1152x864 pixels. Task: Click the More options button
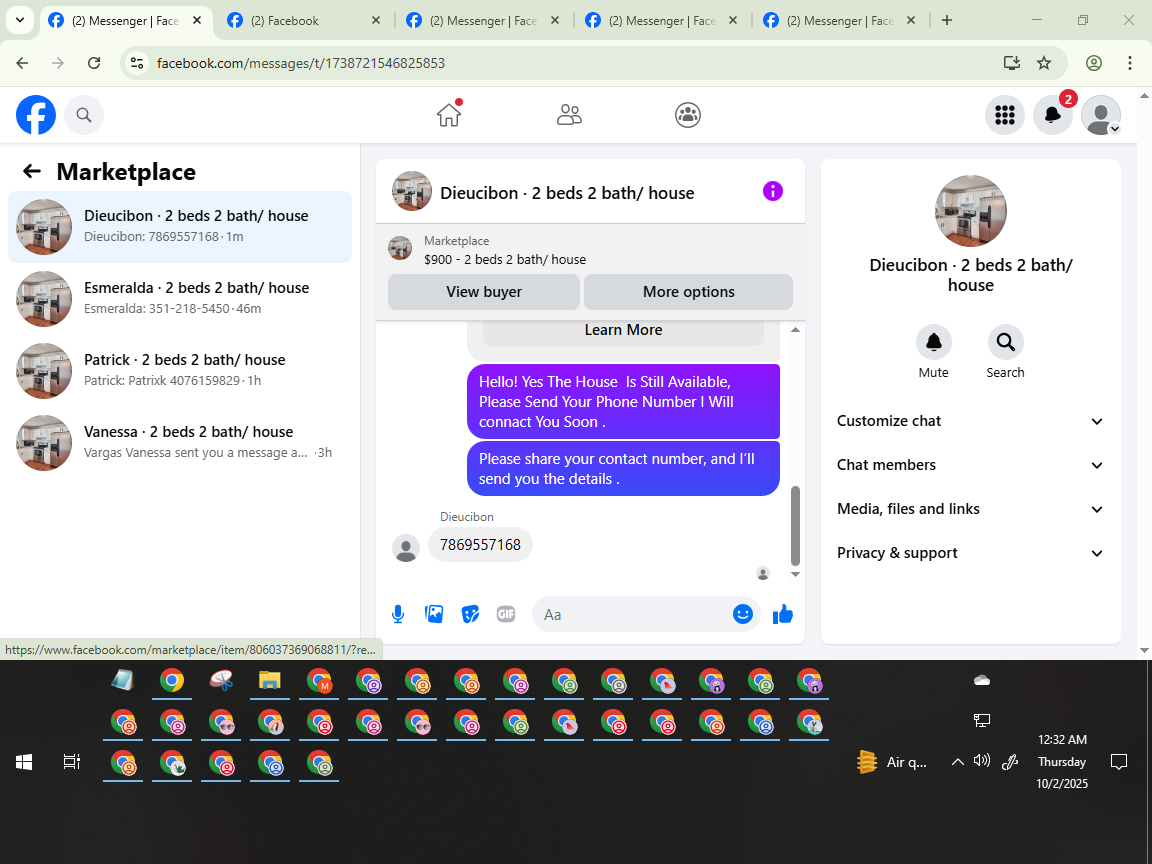coord(688,292)
